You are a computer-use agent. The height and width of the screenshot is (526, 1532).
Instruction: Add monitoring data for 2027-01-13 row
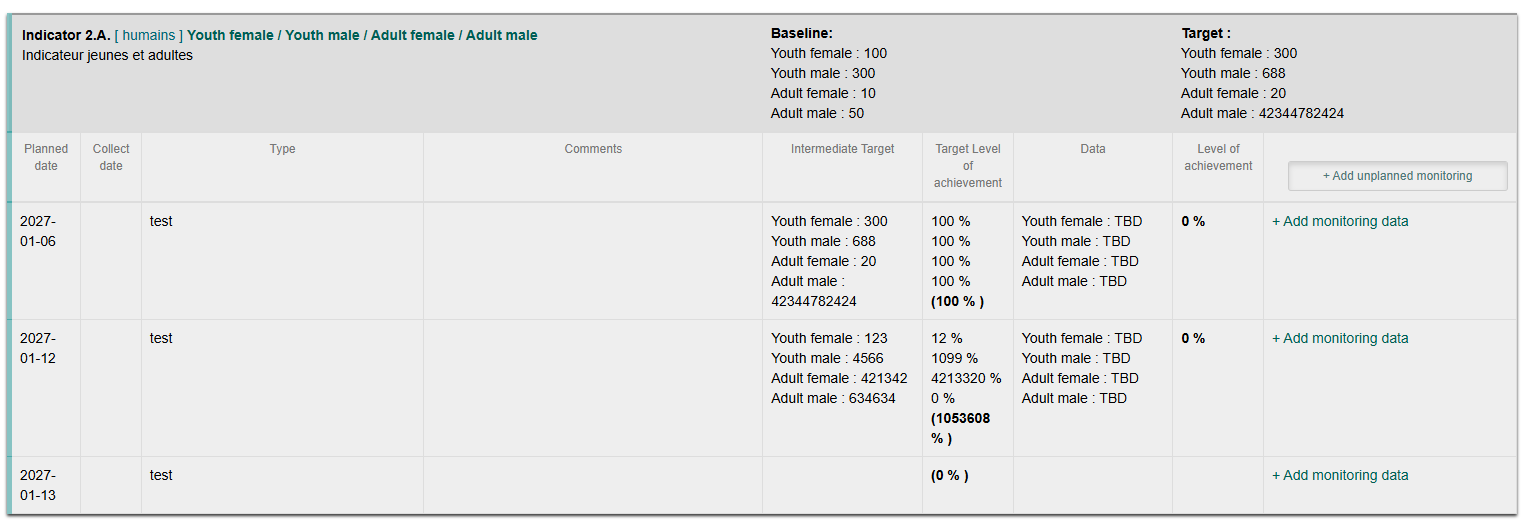[x=1340, y=475]
